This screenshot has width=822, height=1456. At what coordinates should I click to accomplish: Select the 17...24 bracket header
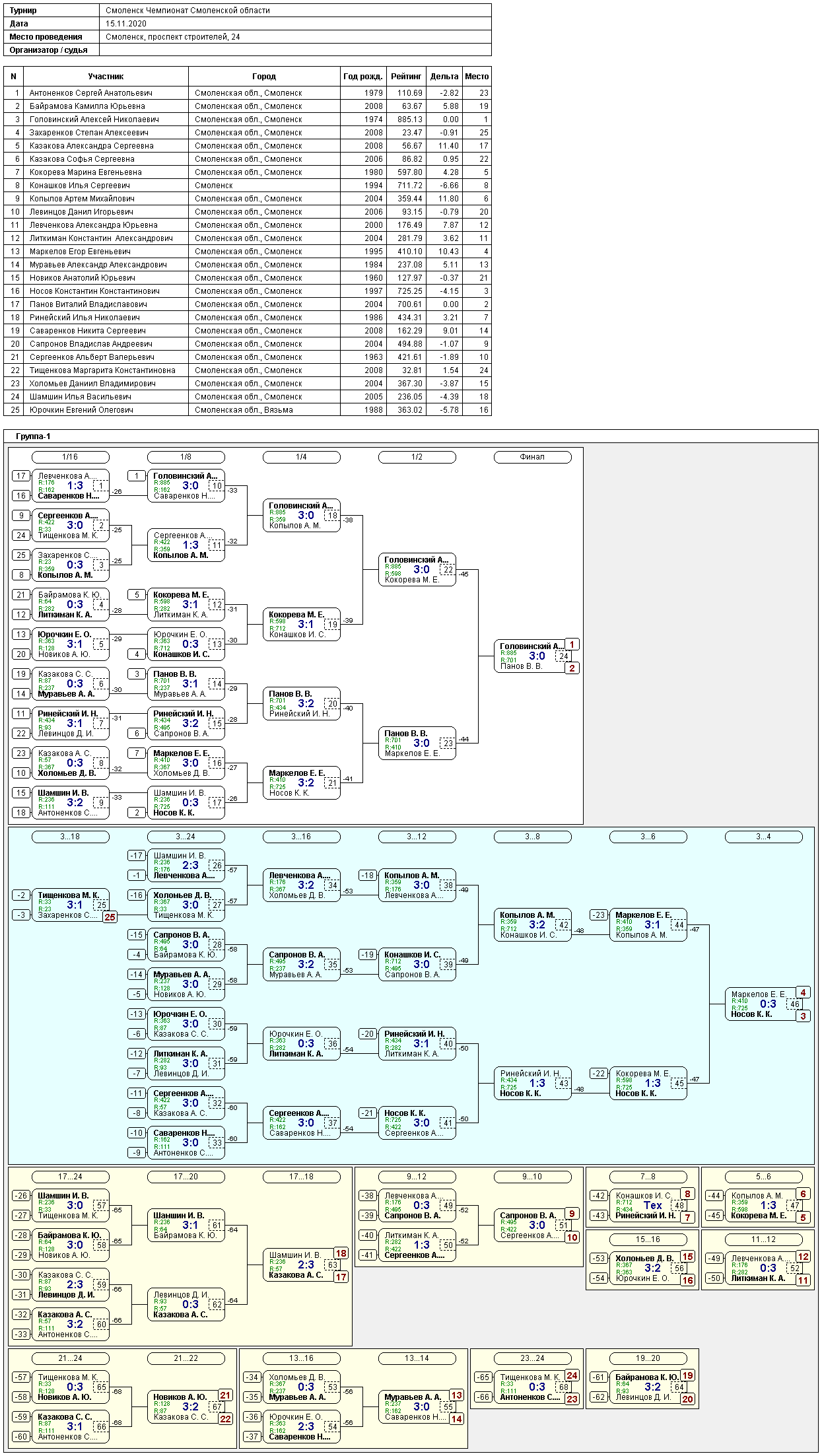pos(70,1177)
